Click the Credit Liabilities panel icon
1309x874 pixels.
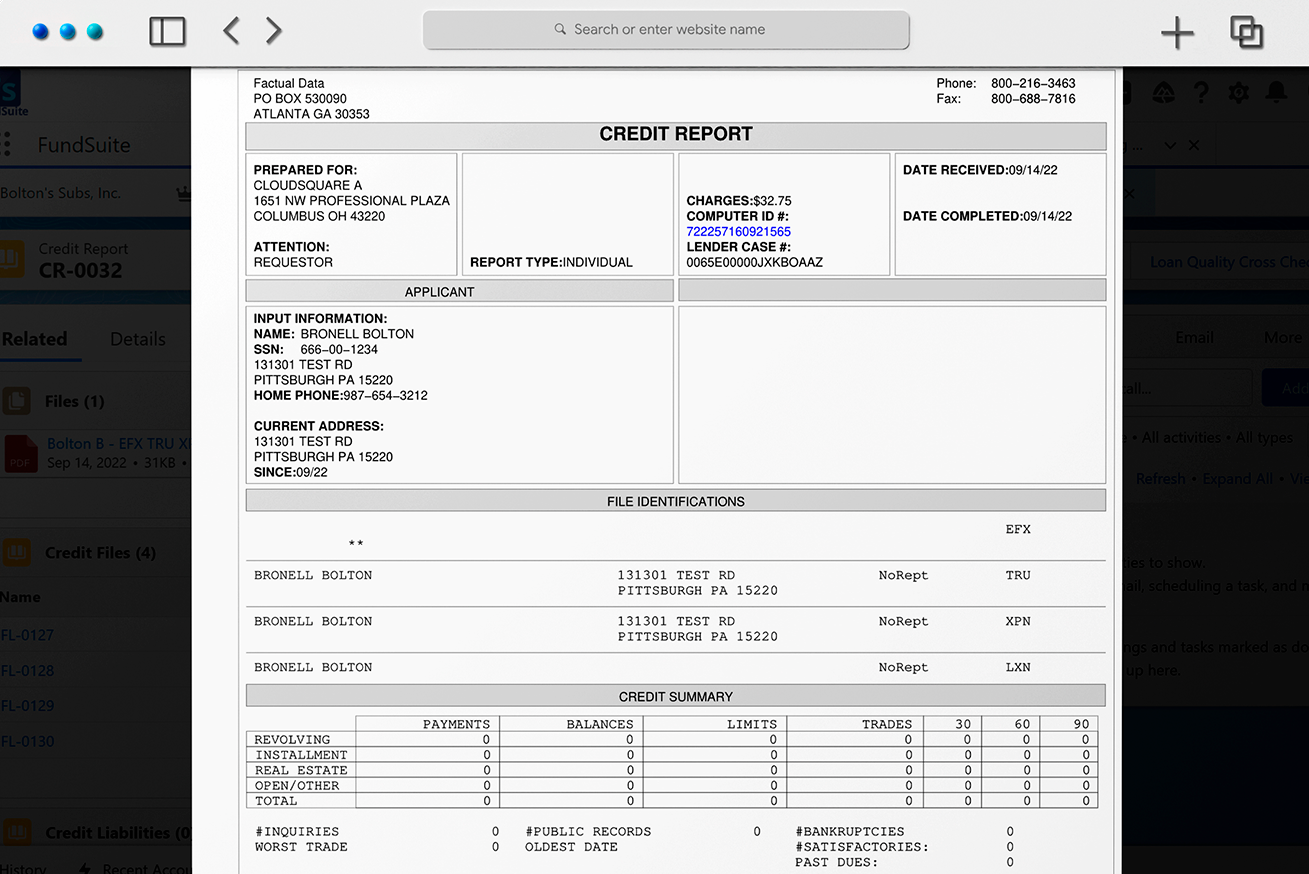pos(16,832)
